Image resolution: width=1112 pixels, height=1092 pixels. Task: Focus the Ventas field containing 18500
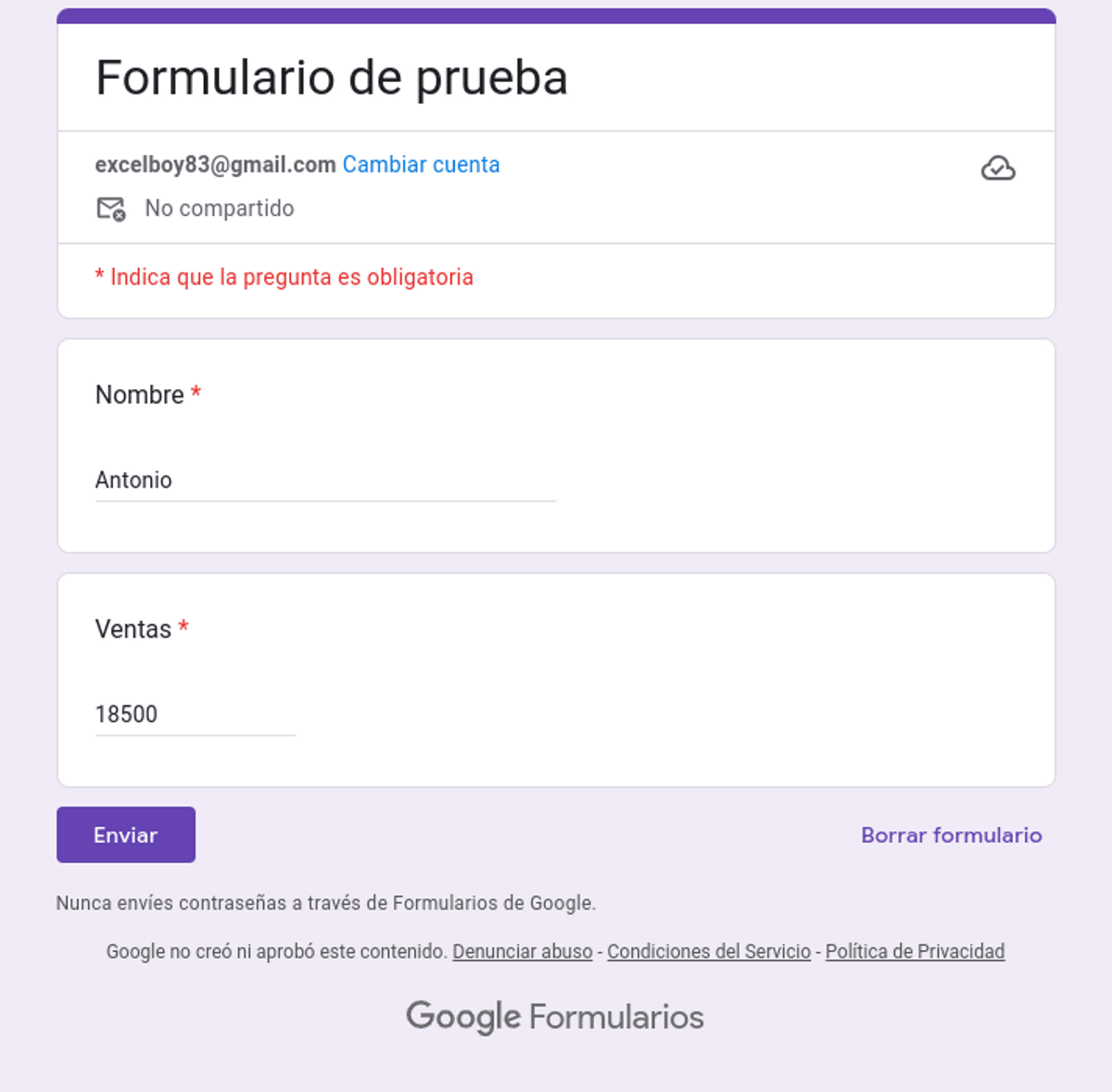(195, 715)
